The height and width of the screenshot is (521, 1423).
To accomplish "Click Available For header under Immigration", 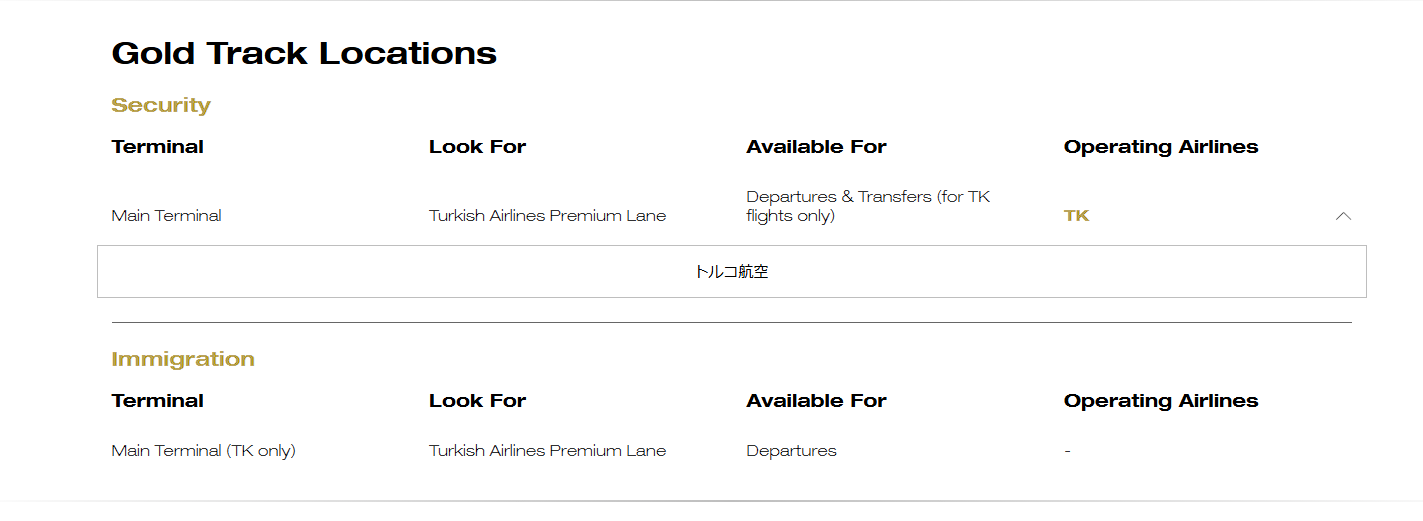I will point(816,401).
